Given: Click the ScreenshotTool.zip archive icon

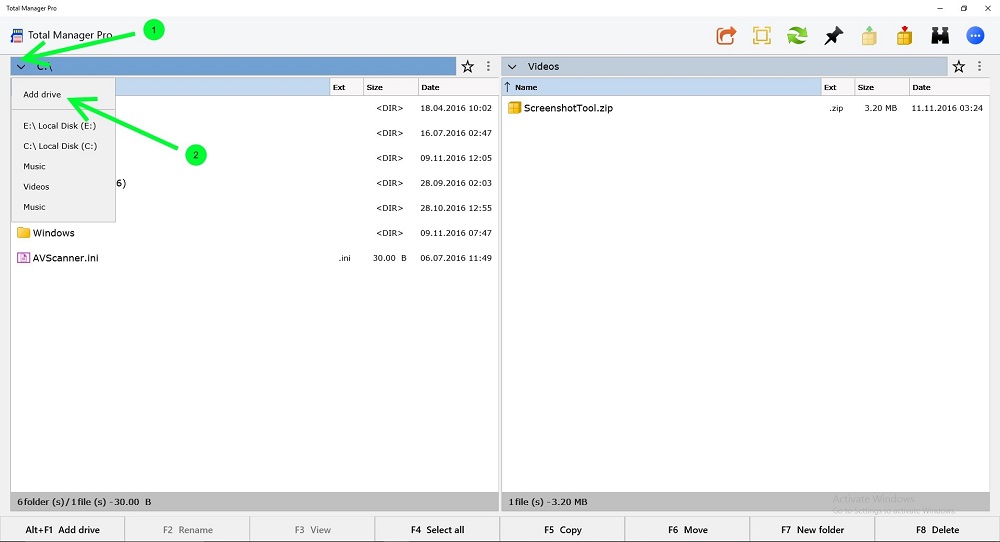Looking at the screenshot, I should pos(515,108).
